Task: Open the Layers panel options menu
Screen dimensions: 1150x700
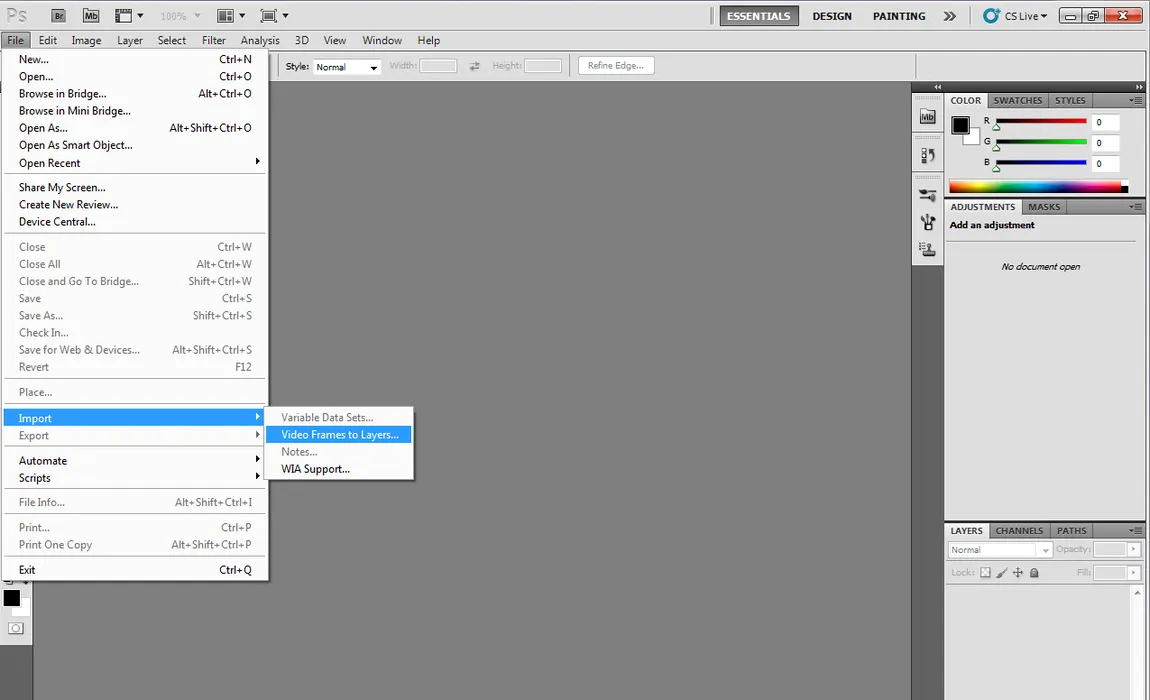Action: pyautogui.click(x=1135, y=531)
